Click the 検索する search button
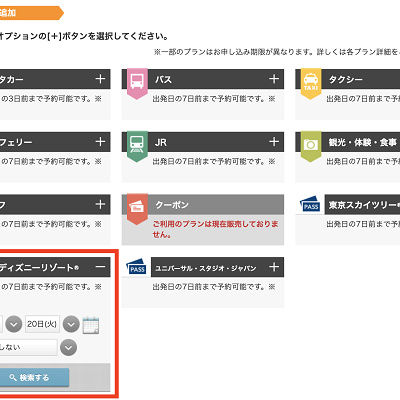The width and height of the screenshot is (400, 400). (x=34, y=377)
